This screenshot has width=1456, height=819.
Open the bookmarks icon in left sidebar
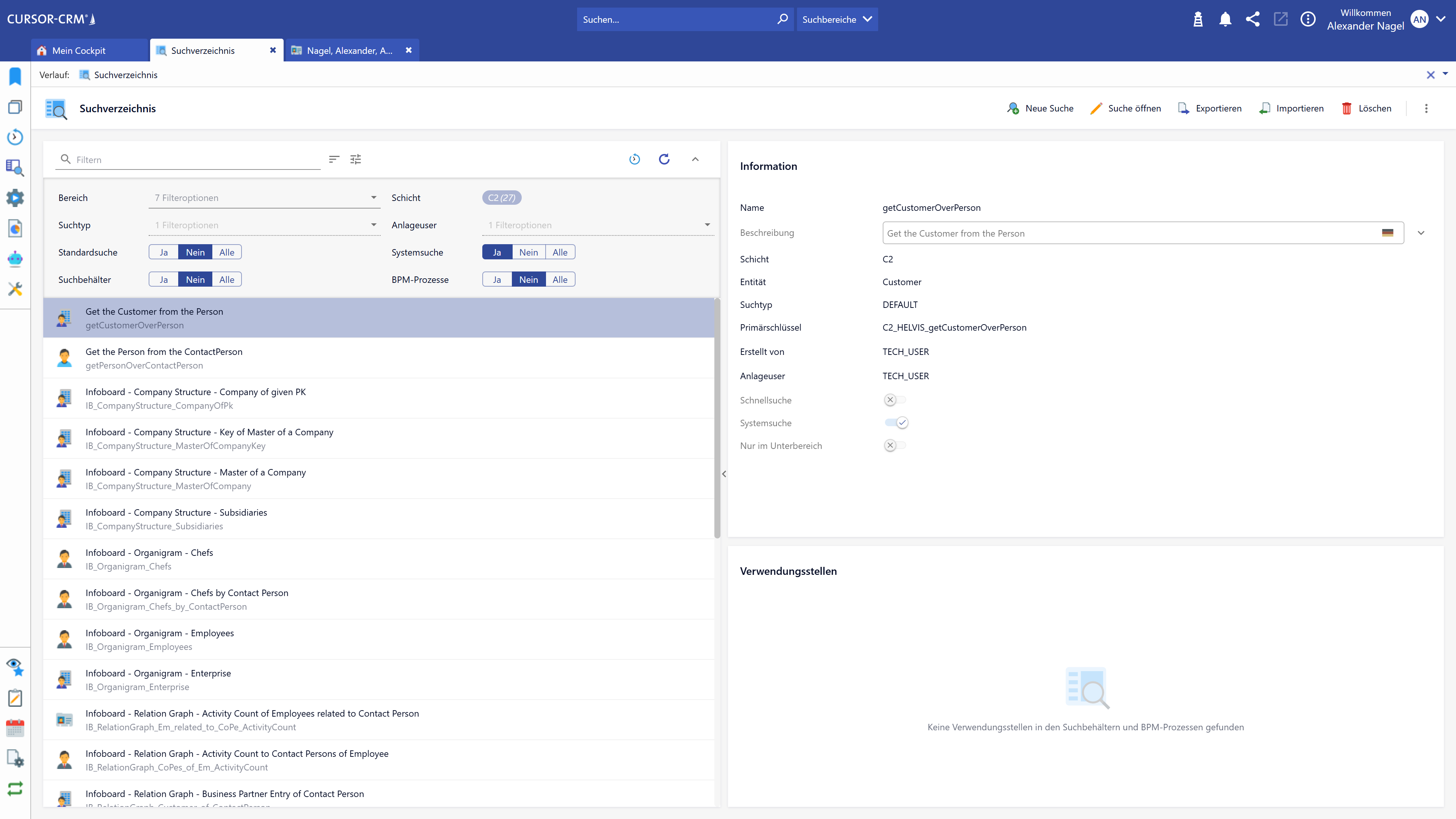[x=15, y=76]
